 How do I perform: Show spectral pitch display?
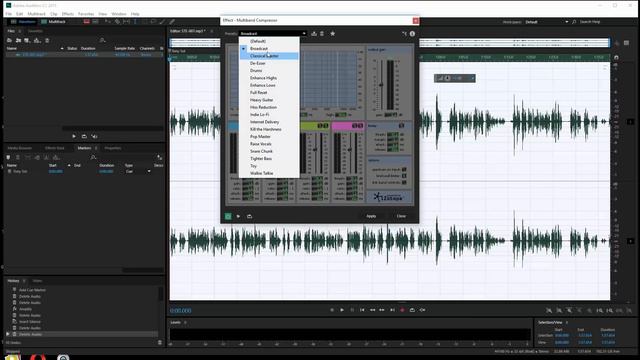pyautogui.click(x=95, y=22)
